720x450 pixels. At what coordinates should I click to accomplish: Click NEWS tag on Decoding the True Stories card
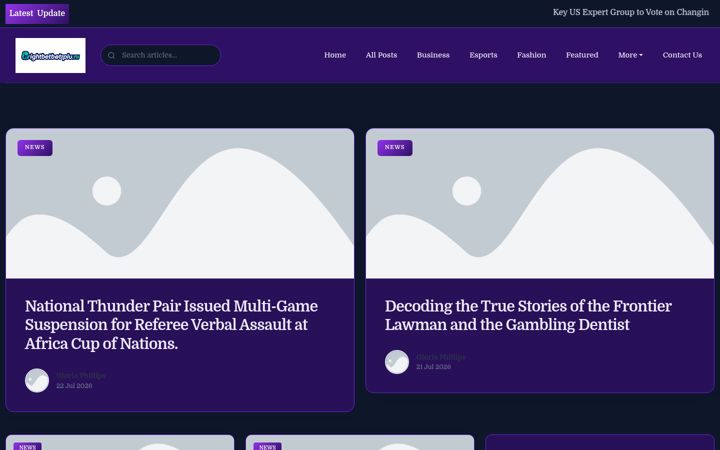coord(395,147)
